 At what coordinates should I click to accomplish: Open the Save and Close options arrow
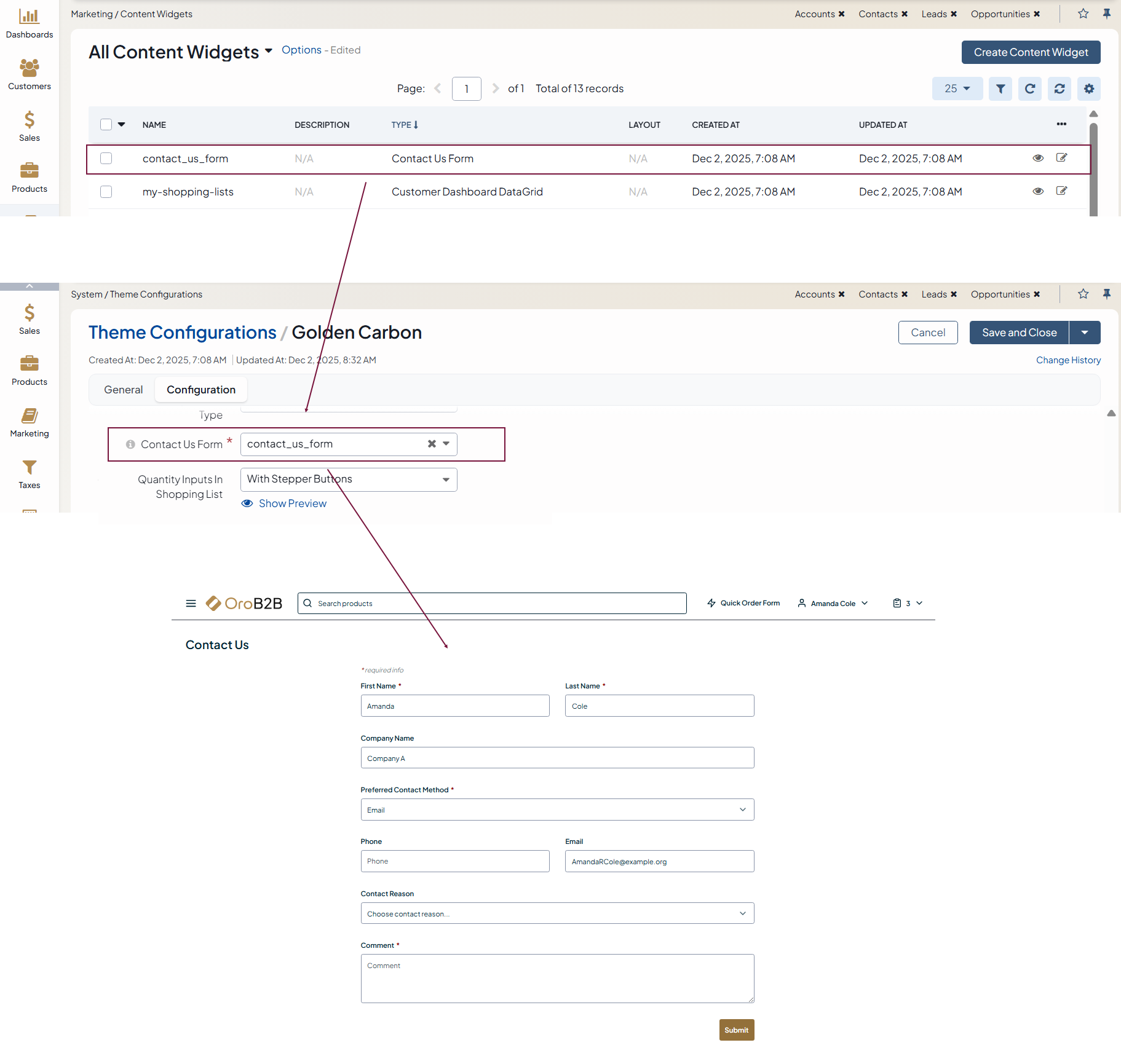pyautogui.click(x=1085, y=333)
